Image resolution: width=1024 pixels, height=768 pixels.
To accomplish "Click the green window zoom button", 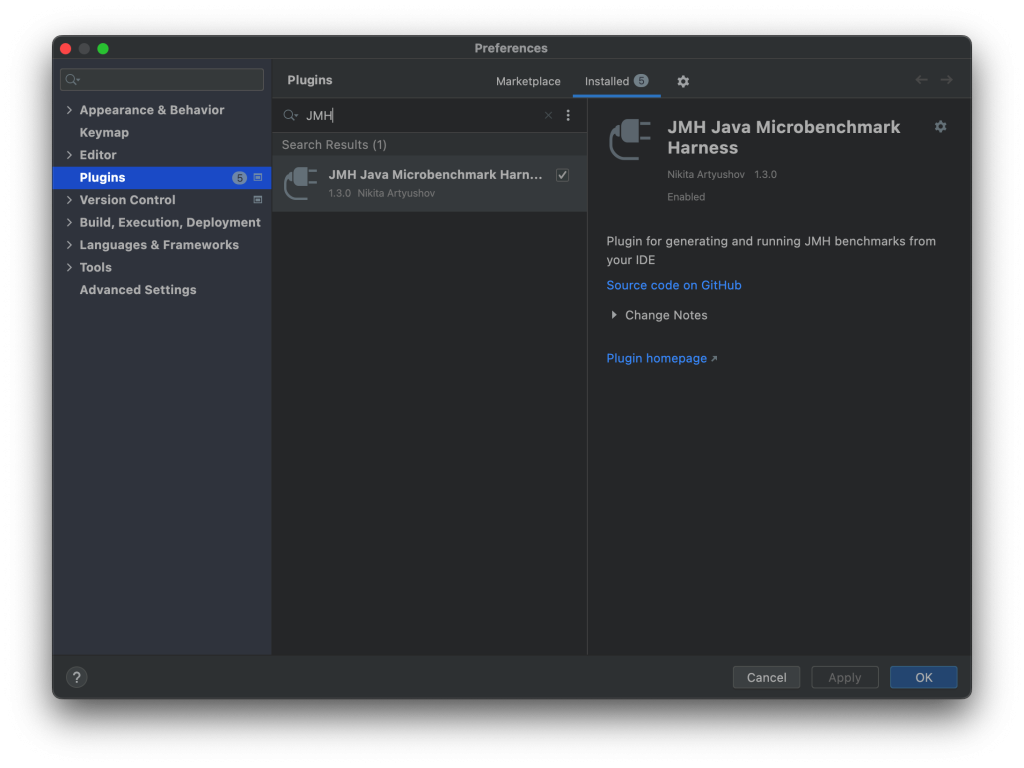I will 103,48.
